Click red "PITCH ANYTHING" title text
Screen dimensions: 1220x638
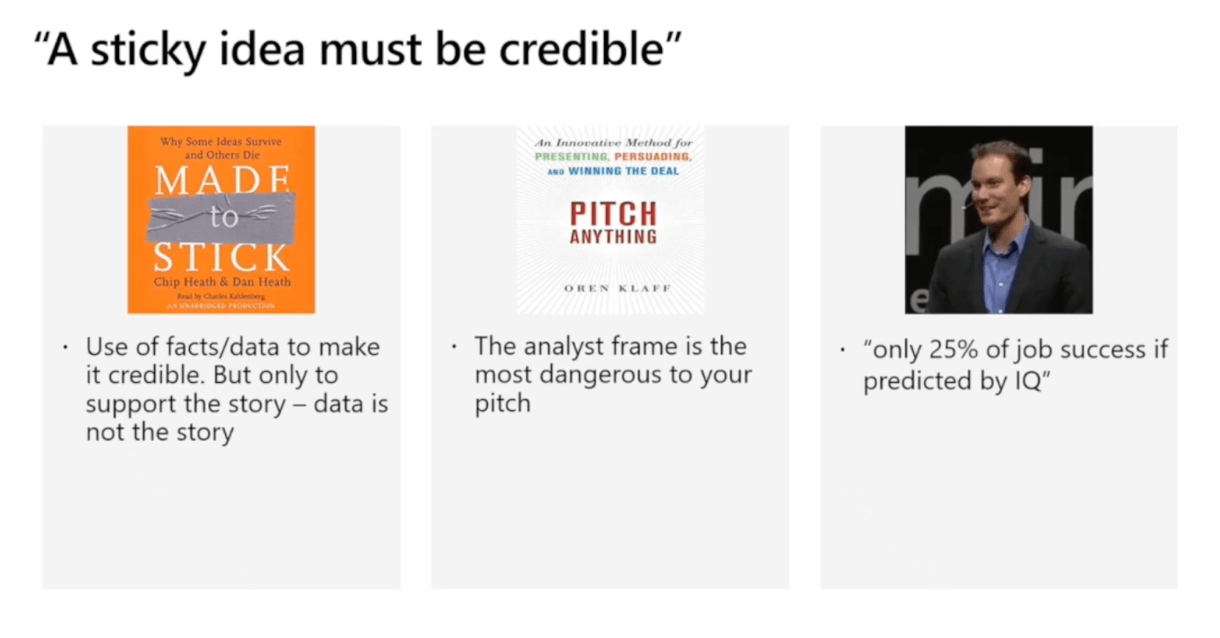coord(613,223)
